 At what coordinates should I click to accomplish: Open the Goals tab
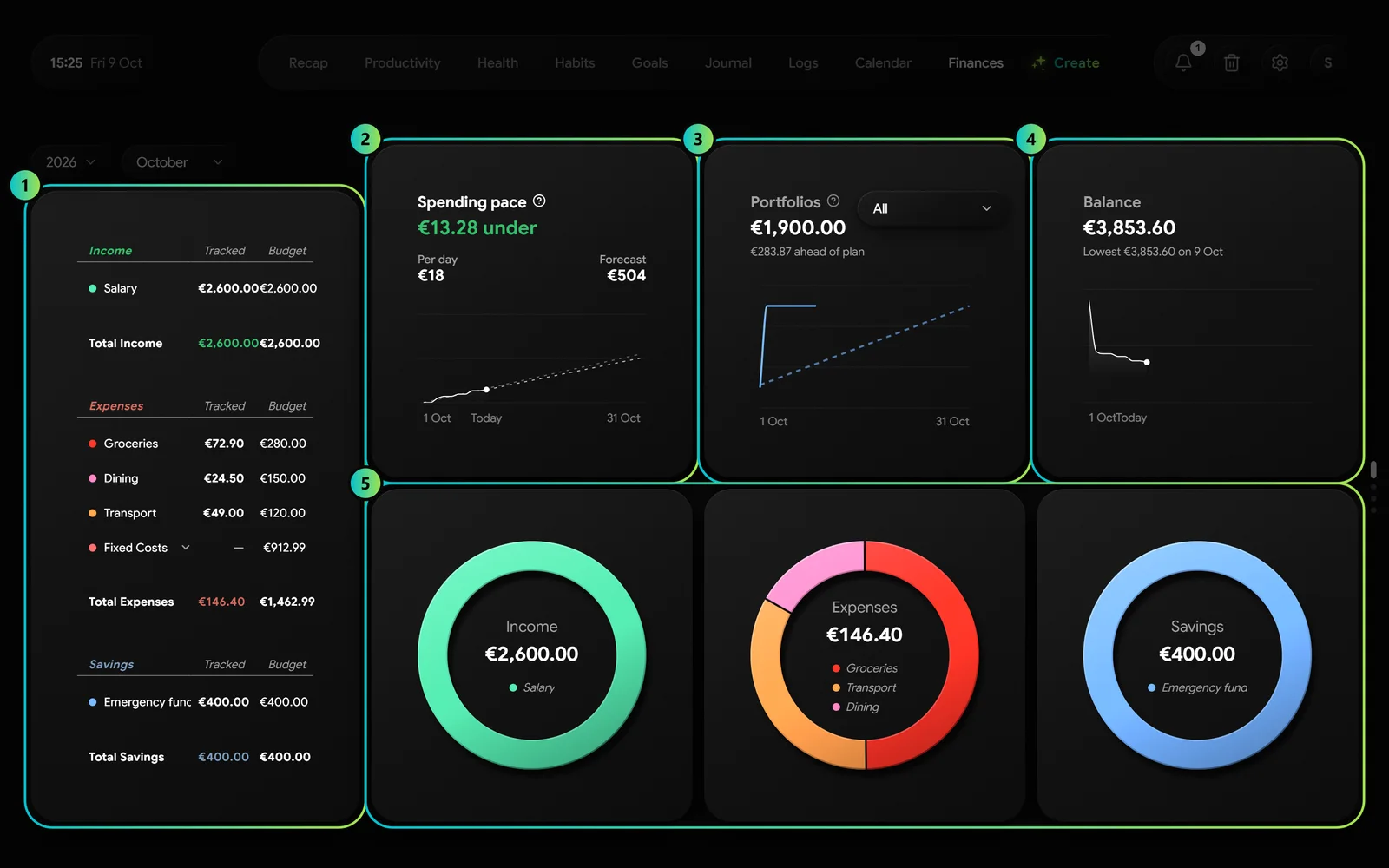[649, 63]
